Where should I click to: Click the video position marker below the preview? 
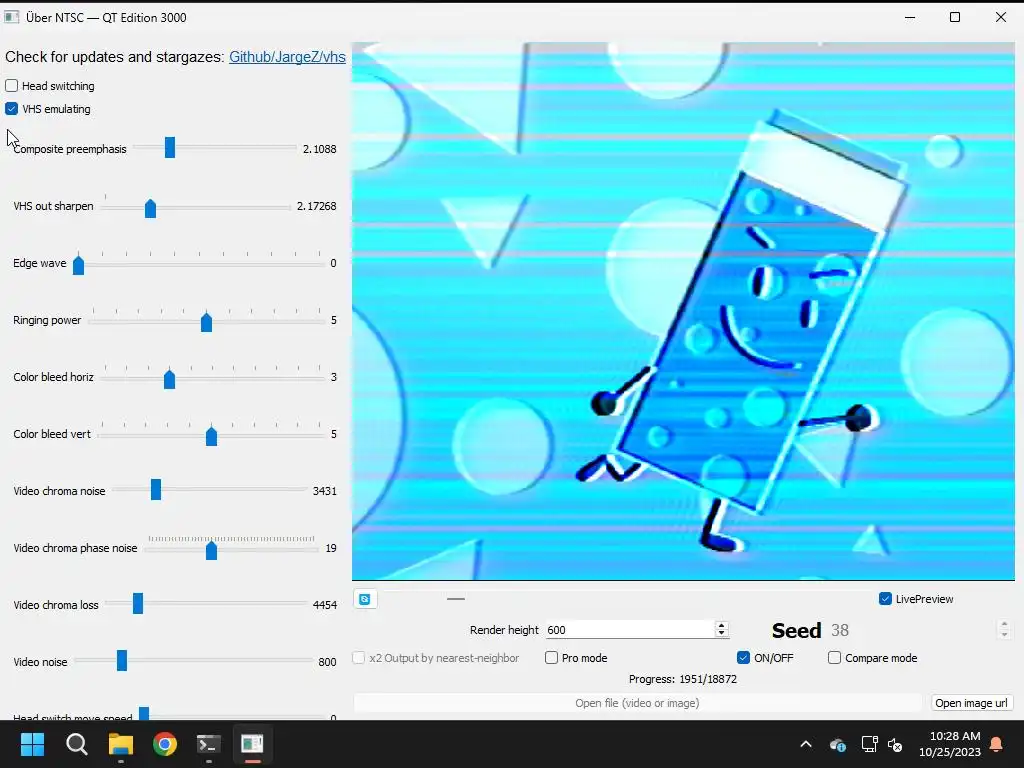click(456, 599)
